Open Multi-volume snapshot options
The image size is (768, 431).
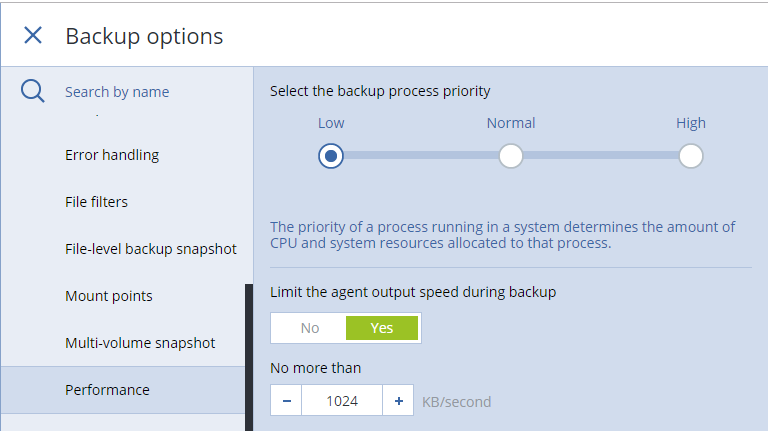(x=140, y=343)
